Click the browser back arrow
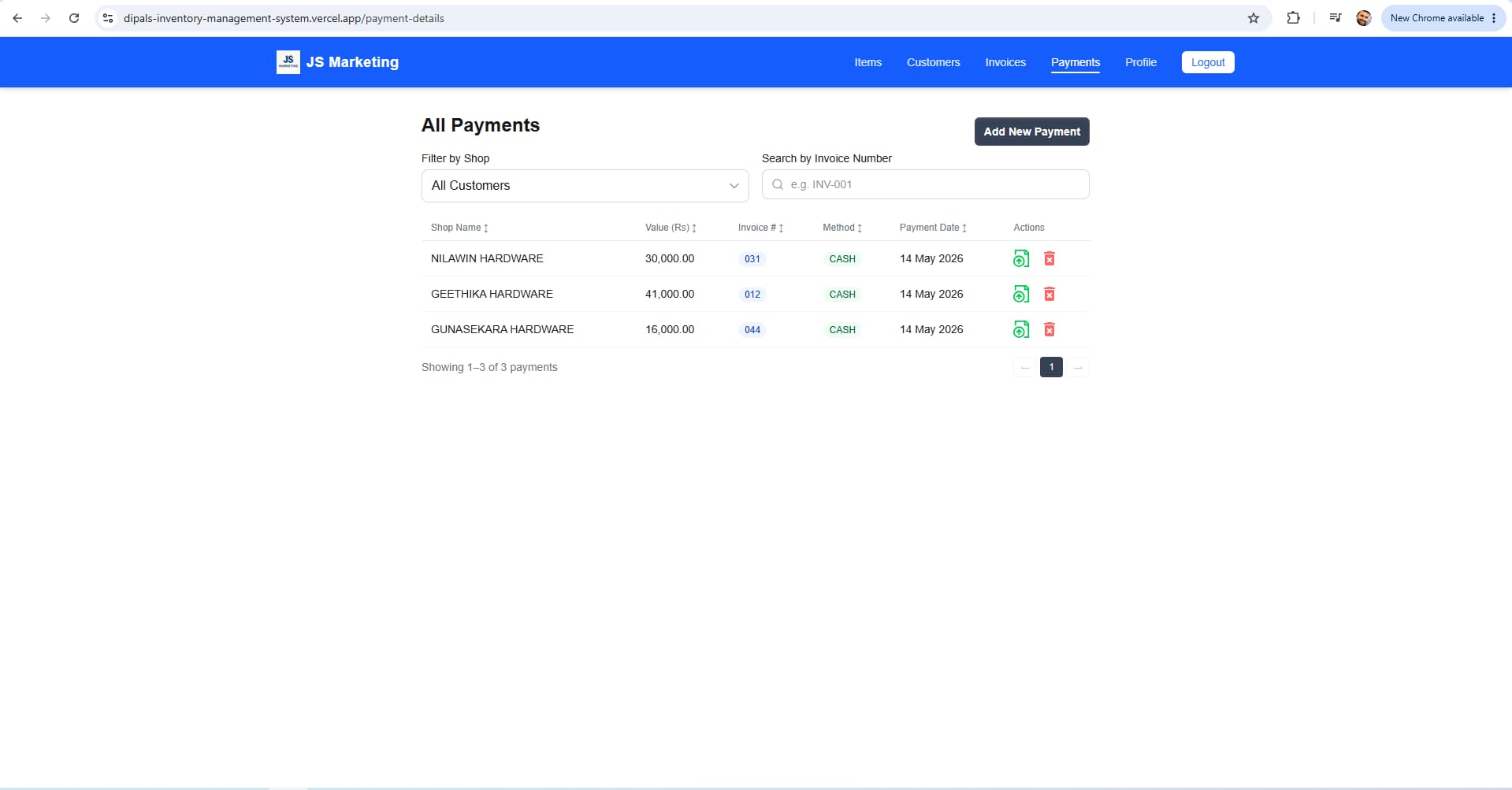Screen dimensions: 1512x790 click(17, 18)
